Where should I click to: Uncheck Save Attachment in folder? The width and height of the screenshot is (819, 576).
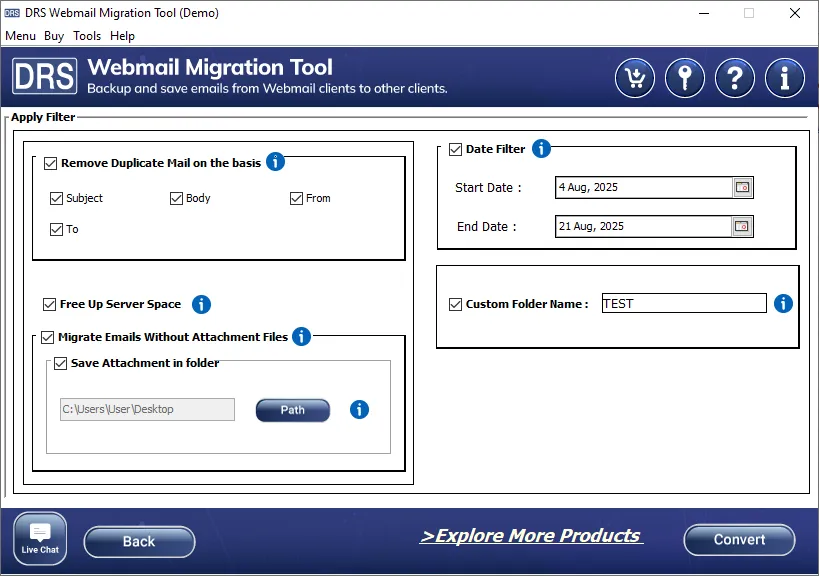coord(61,363)
